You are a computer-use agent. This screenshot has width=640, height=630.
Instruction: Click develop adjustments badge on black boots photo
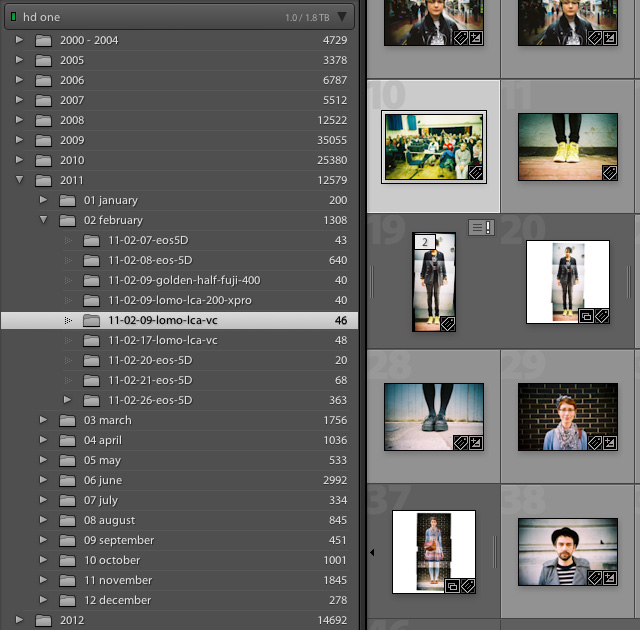coord(476,443)
